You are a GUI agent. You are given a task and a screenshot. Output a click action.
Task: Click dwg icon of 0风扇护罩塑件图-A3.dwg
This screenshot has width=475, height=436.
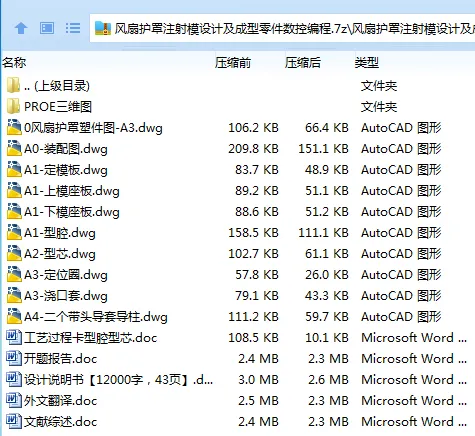click(14, 128)
